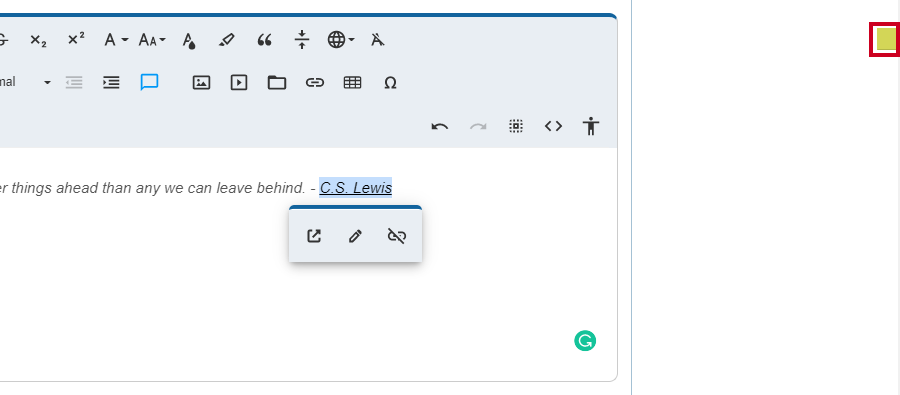
Task: Apply subscript formatting
Action: (38, 40)
